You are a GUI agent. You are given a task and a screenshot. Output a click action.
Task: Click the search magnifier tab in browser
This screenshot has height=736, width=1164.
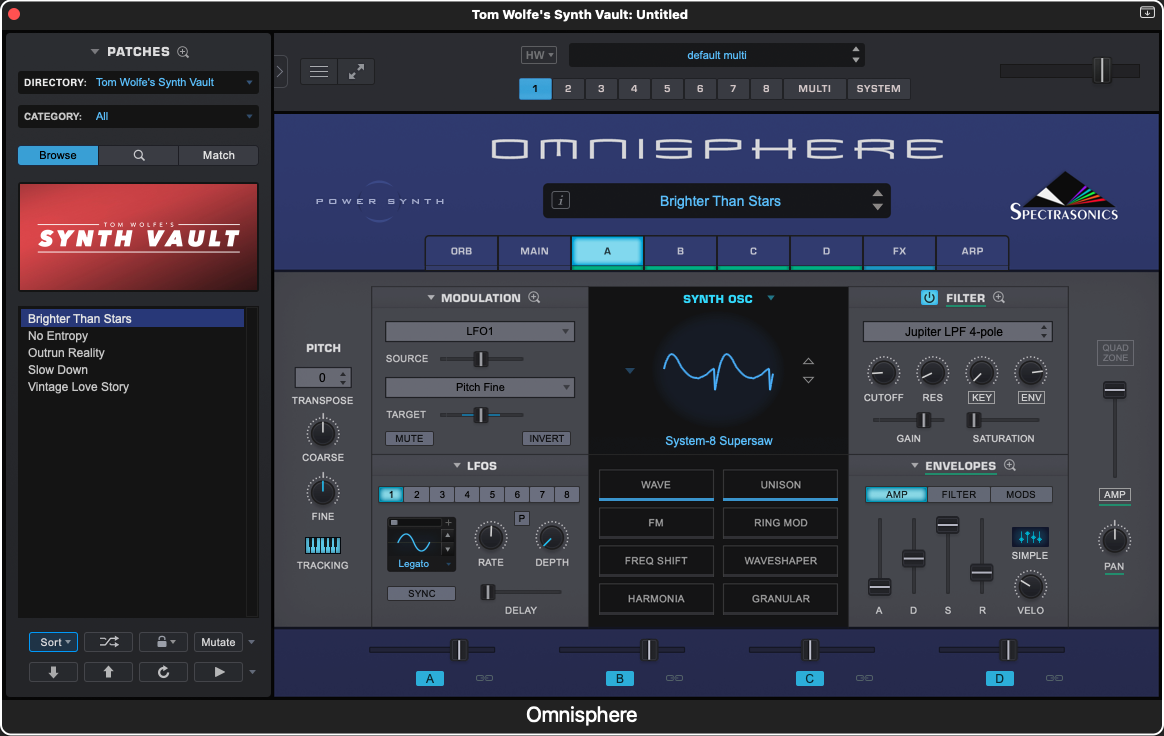139,155
